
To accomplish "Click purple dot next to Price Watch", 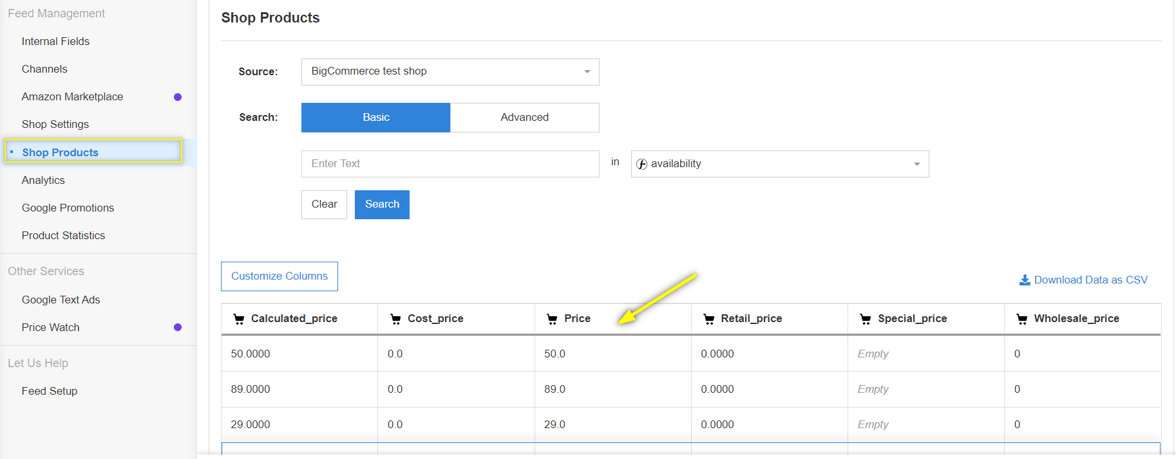I will tap(178, 327).
